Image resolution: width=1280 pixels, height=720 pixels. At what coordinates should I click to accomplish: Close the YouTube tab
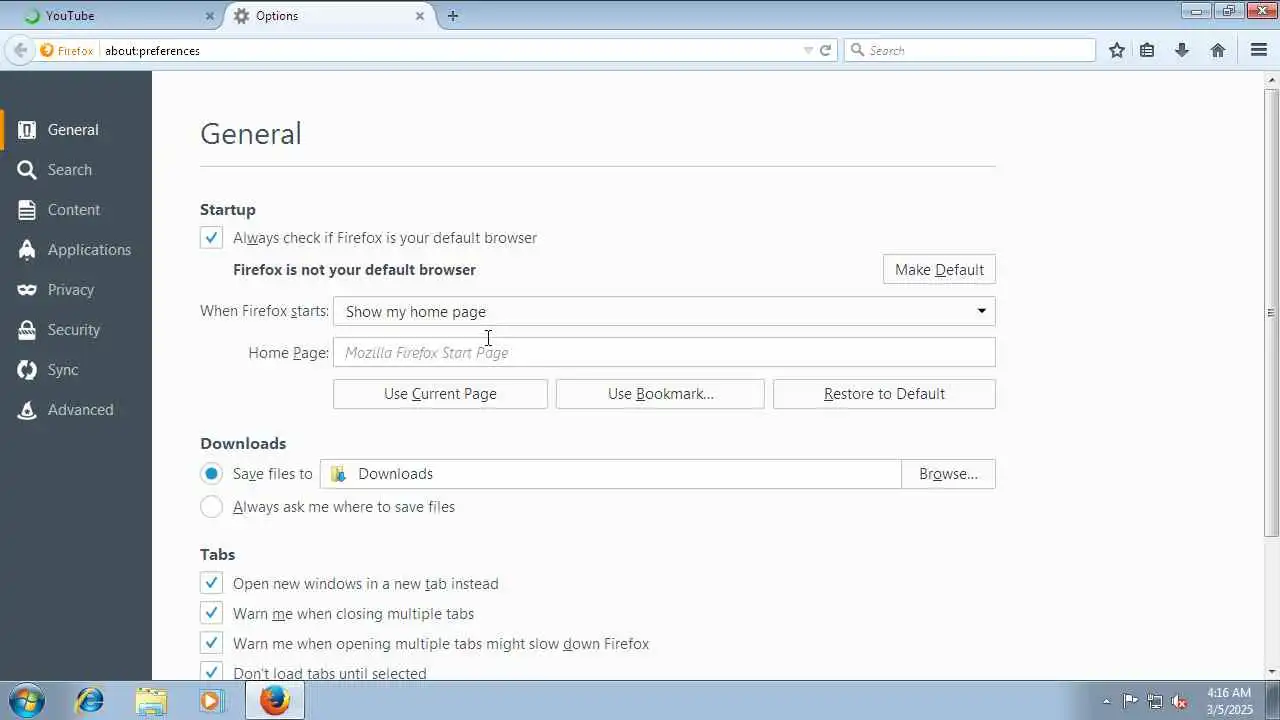(x=210, y=16)
